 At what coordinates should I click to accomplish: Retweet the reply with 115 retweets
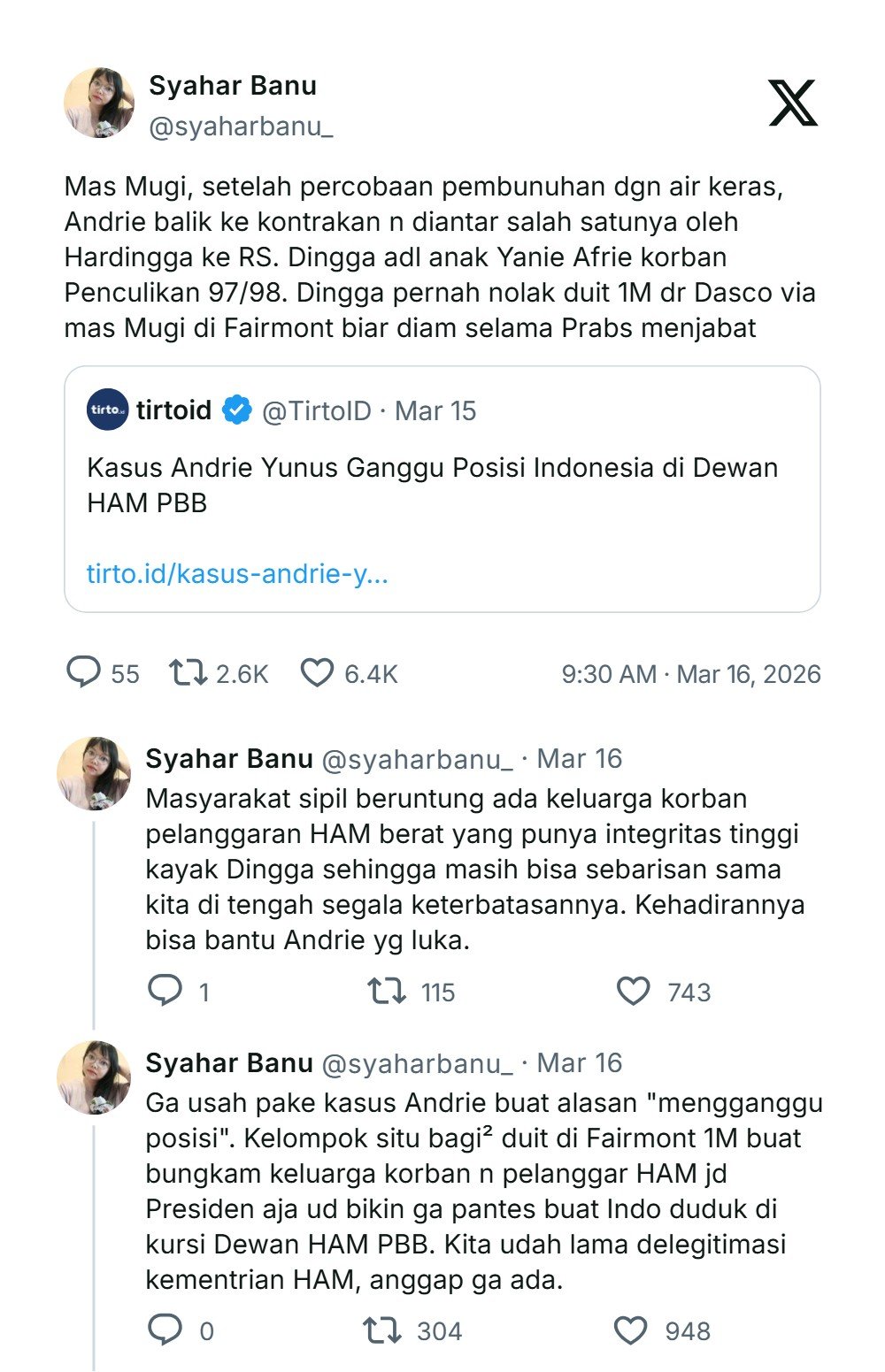click(387, 991)
